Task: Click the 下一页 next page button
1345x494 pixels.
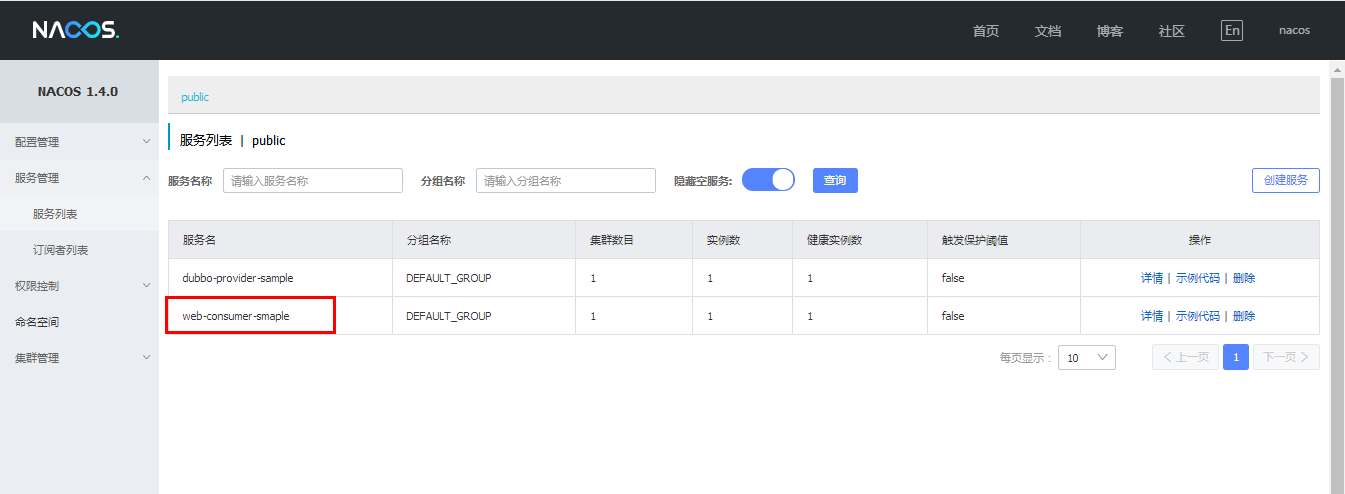Action: (1286, 357)
